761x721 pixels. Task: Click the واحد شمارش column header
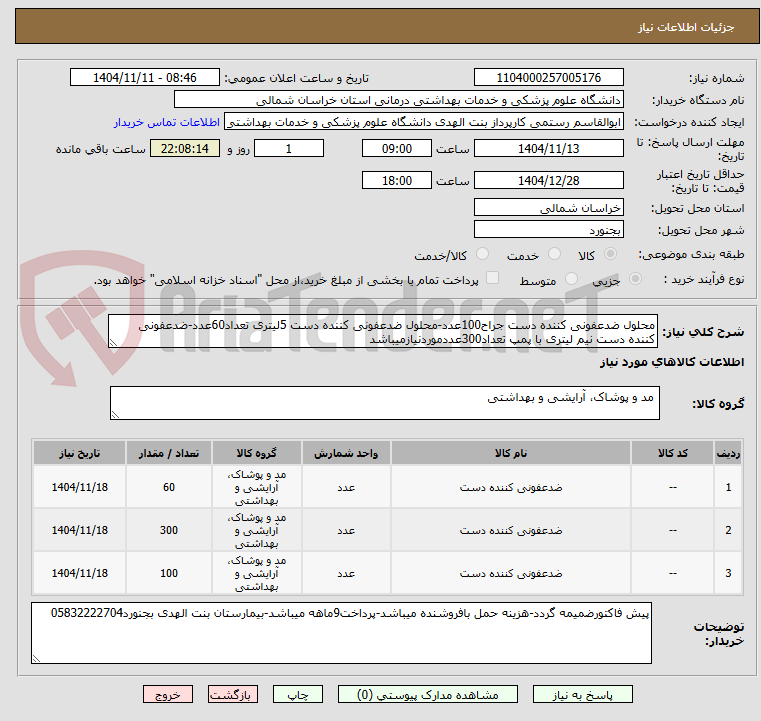tap(346, 453)
